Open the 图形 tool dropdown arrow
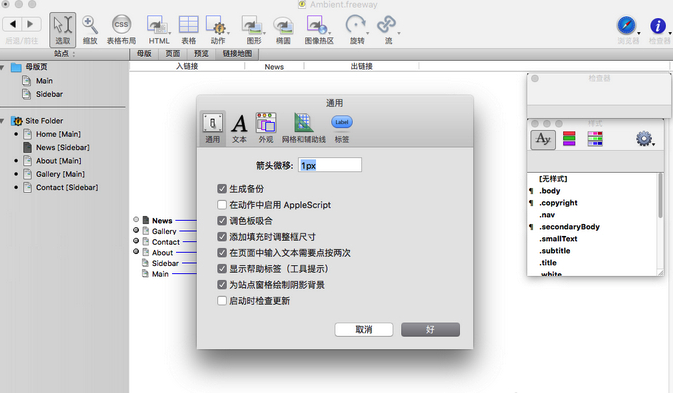 [264, 33]
